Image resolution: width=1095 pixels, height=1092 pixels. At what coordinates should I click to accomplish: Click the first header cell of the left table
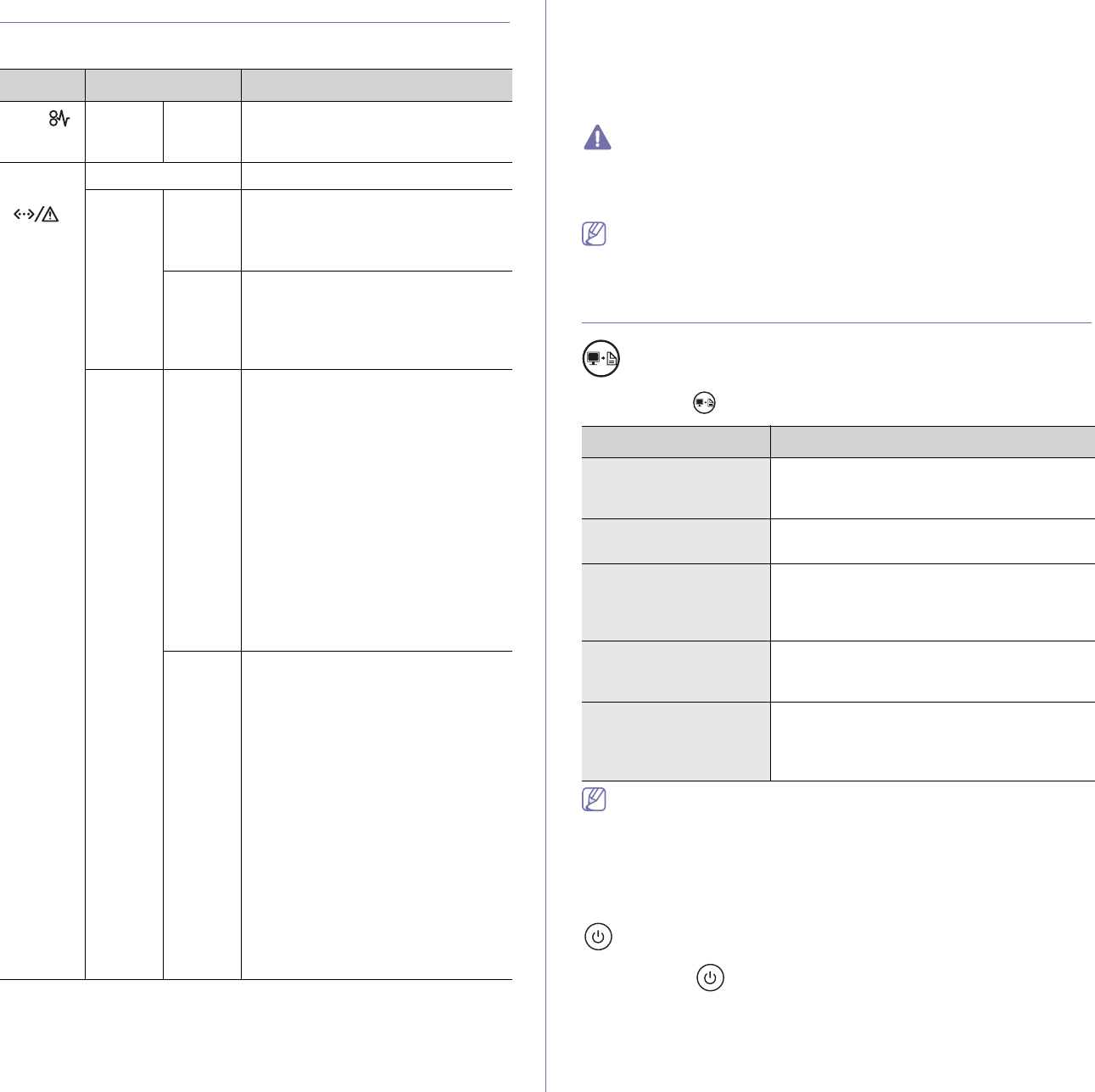(42, 86)
